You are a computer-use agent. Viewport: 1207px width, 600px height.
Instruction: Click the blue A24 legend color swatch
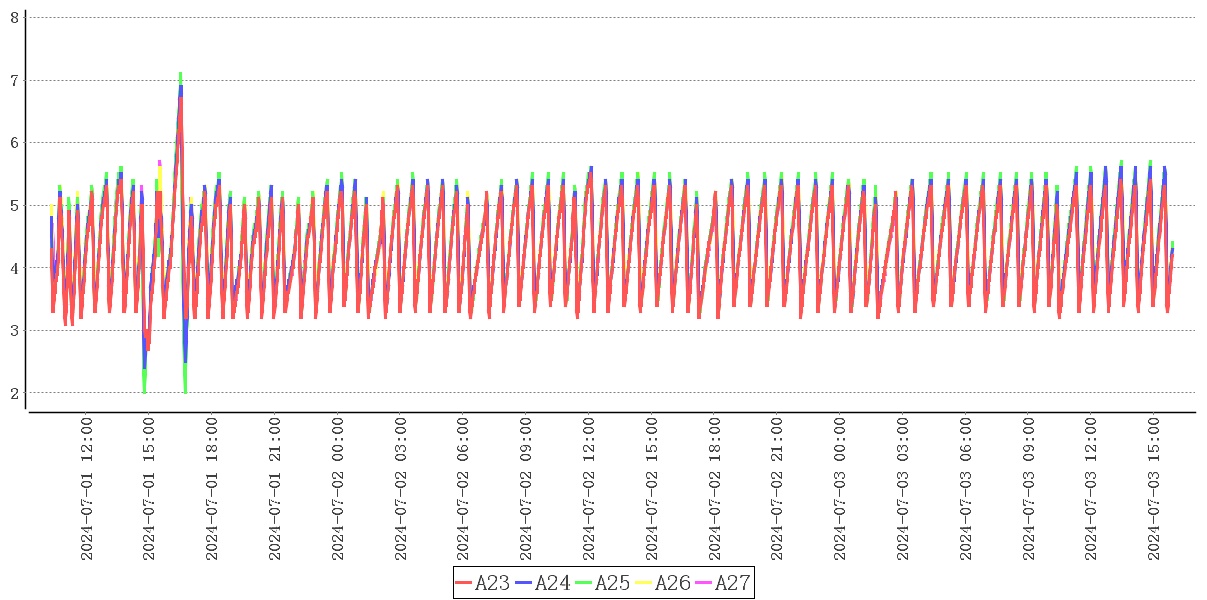click(x=524, y=583)
